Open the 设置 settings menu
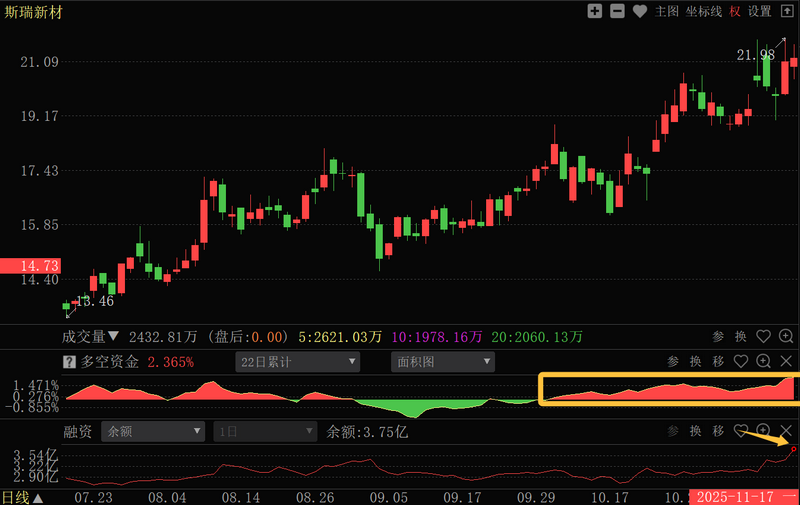The height and width of the screenshot is (505, 800). click(760, 11)
